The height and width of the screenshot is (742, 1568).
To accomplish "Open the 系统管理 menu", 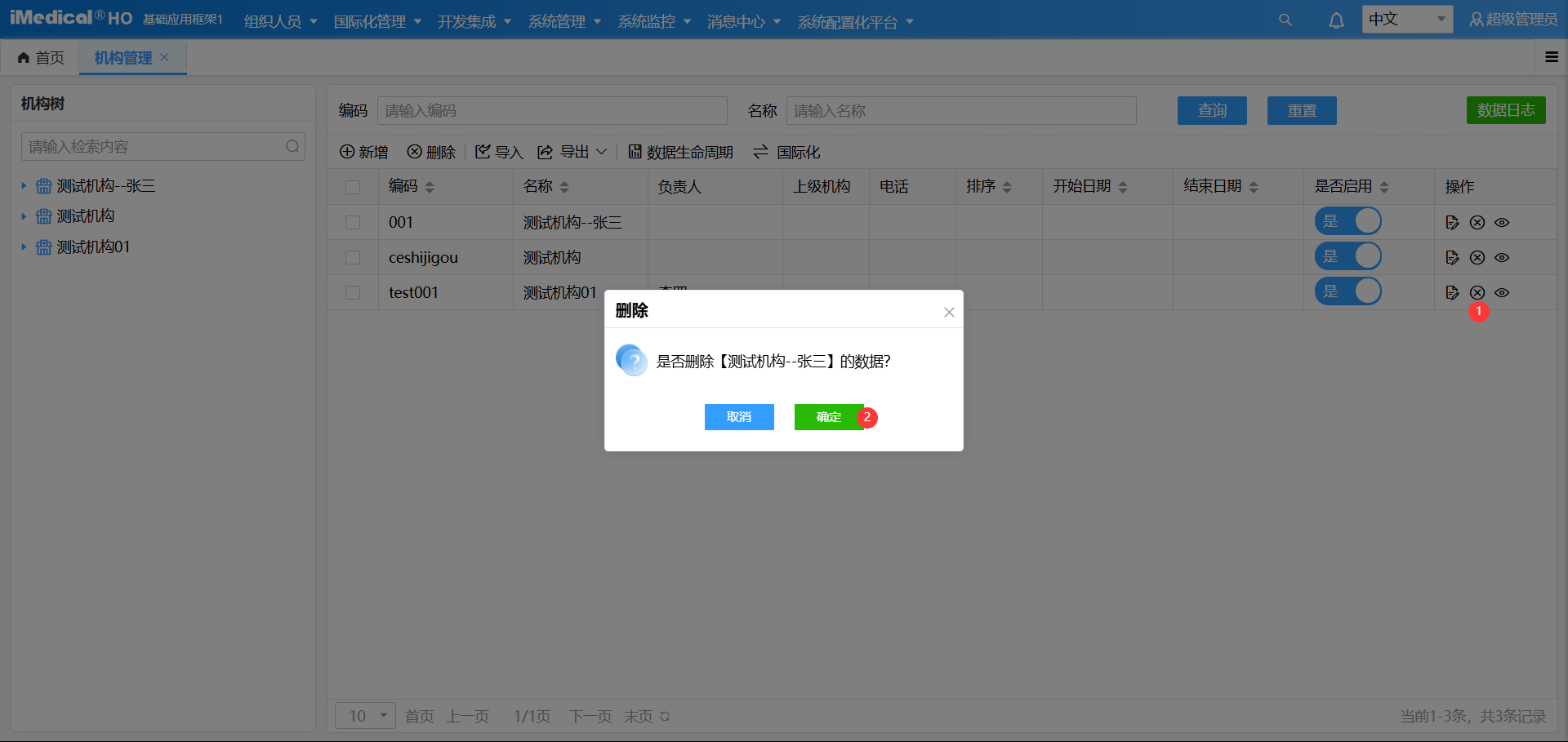I will pos(564,21).
